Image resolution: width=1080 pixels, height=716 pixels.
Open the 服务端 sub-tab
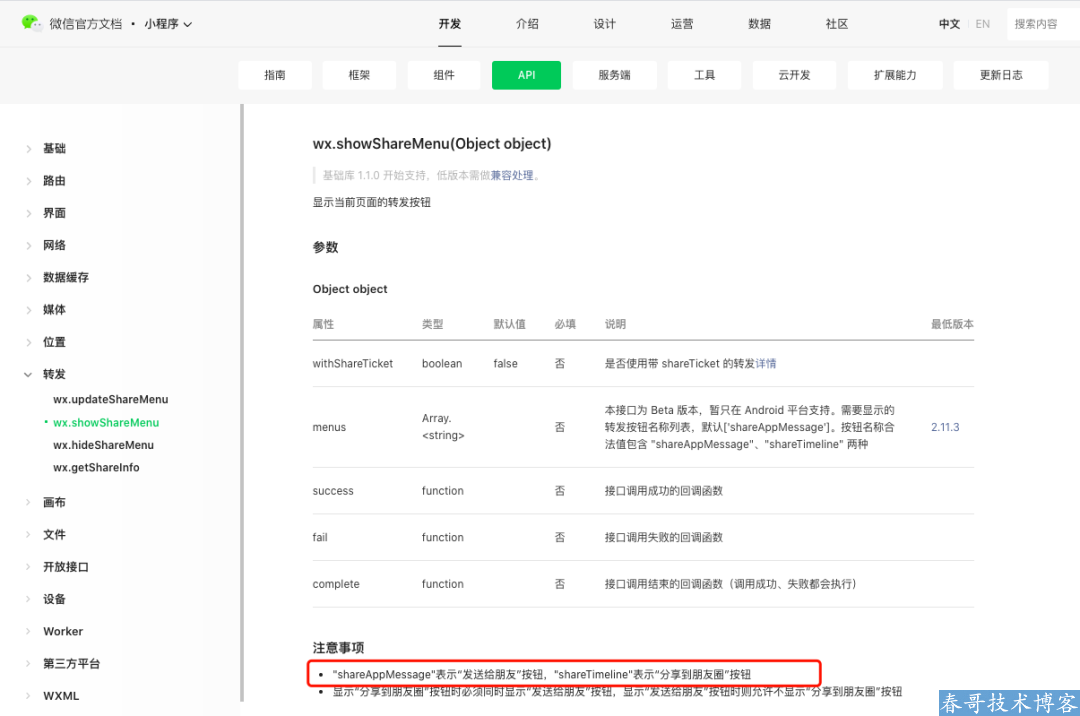614,75
